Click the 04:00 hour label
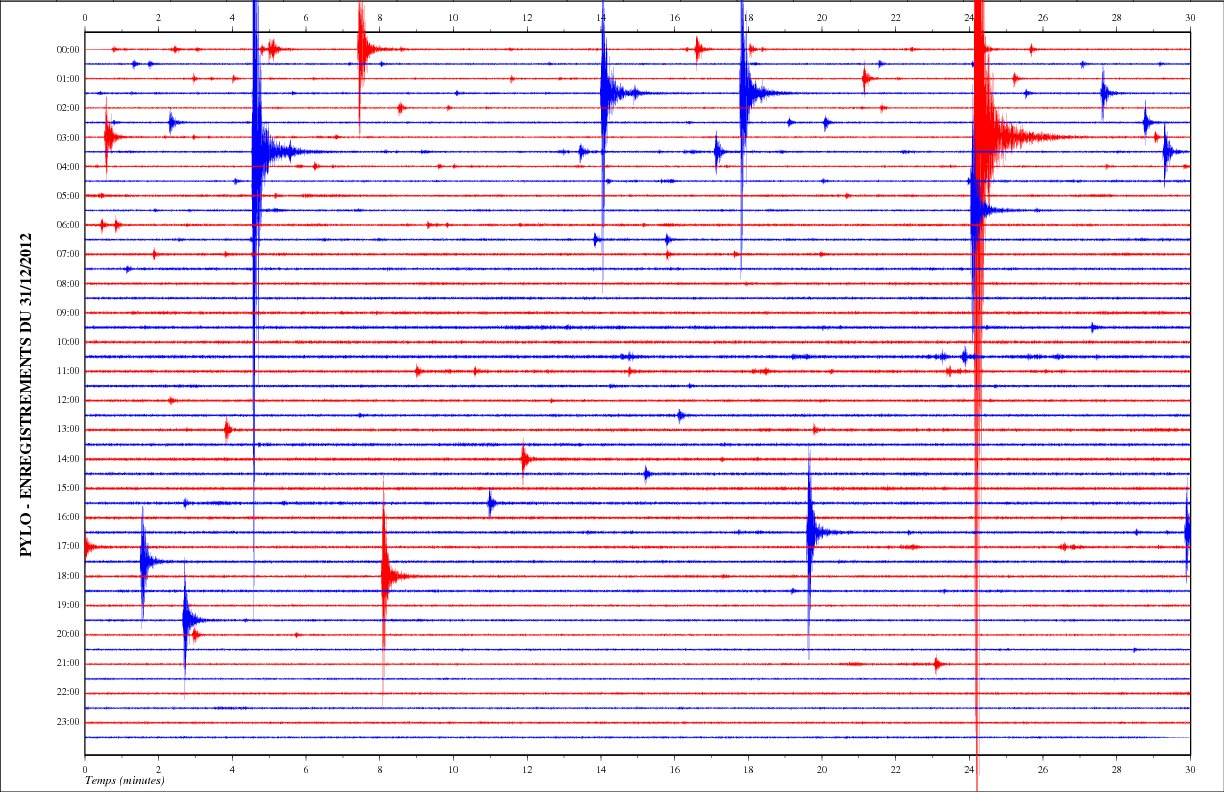 pyautogui.click(x=68, y=166)
